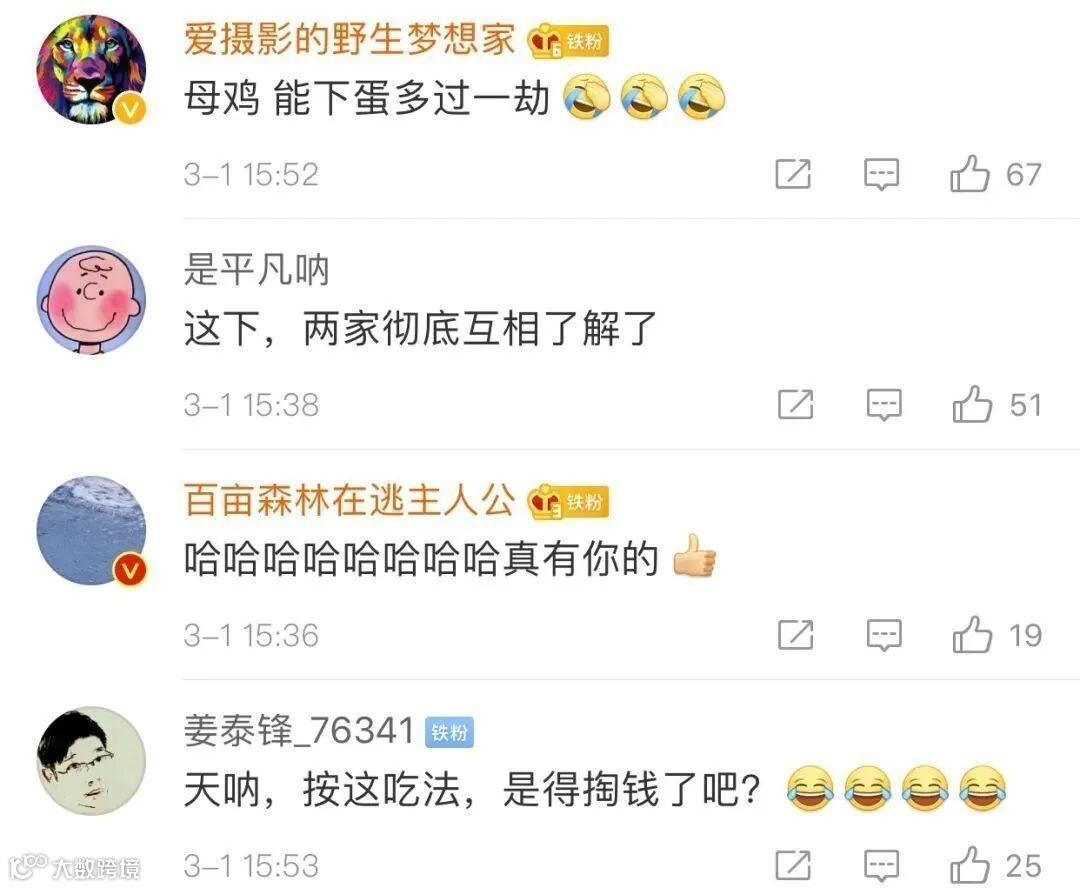1080x888 pixels.
Task: Open the Charlie Brown cartoon avatar
Action: click(x=91, y=300)
